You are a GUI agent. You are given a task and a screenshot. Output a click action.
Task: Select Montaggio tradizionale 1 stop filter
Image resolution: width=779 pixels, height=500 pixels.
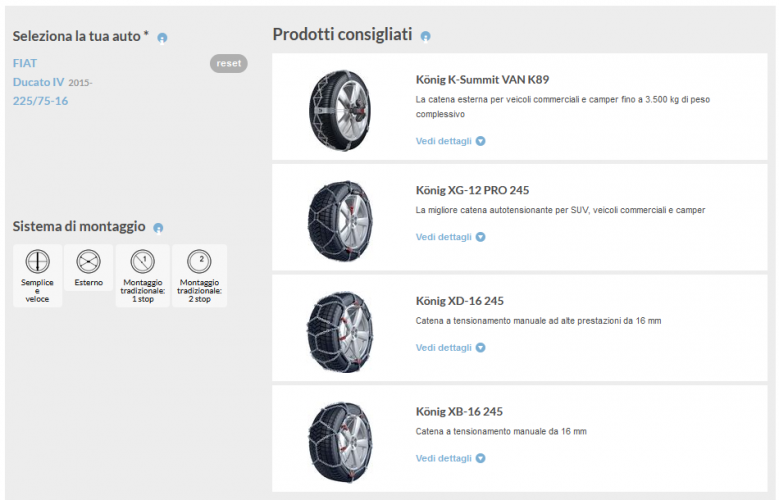[x=143, y=274]
